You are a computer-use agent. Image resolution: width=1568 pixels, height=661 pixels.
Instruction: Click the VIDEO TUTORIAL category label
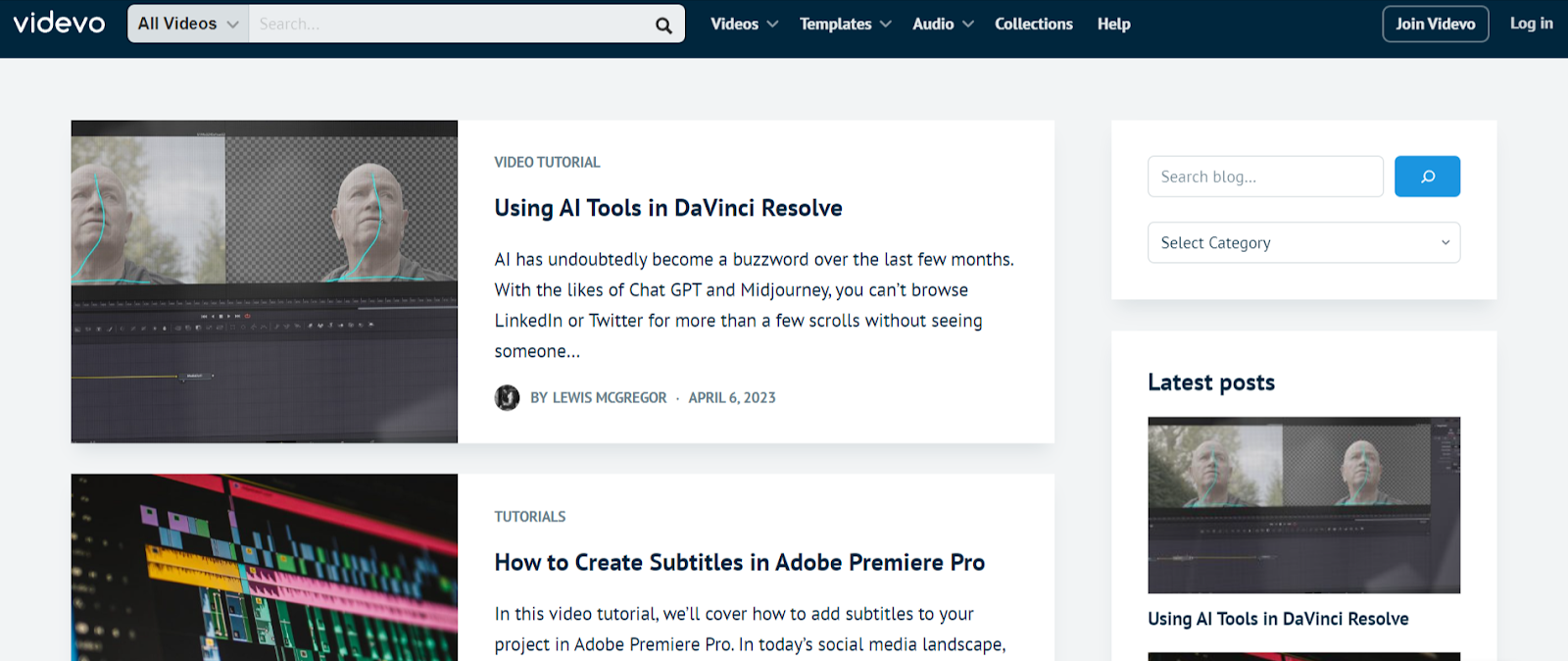pos(547,162)
